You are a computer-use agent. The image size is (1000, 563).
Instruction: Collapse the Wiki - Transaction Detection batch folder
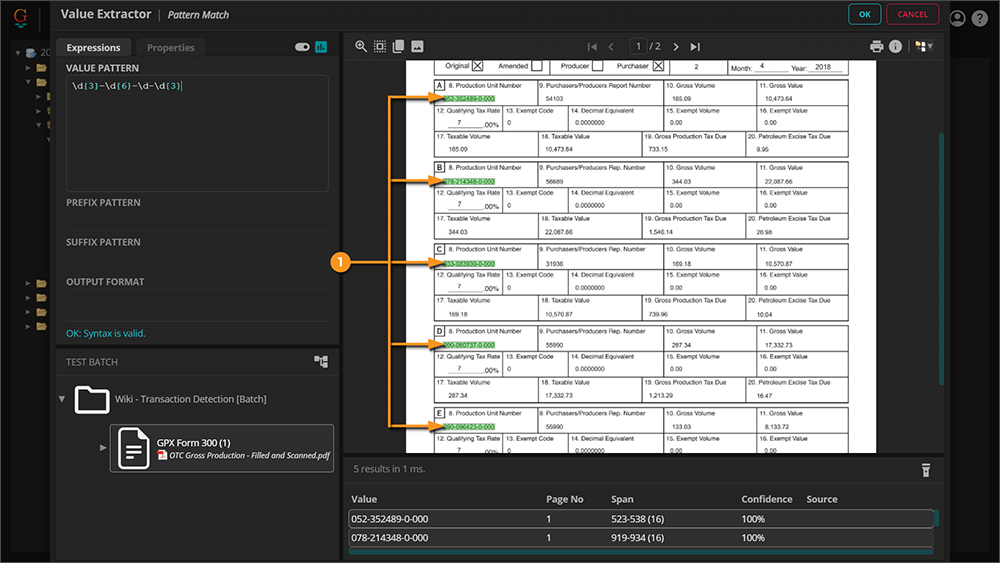pos(62,399)
